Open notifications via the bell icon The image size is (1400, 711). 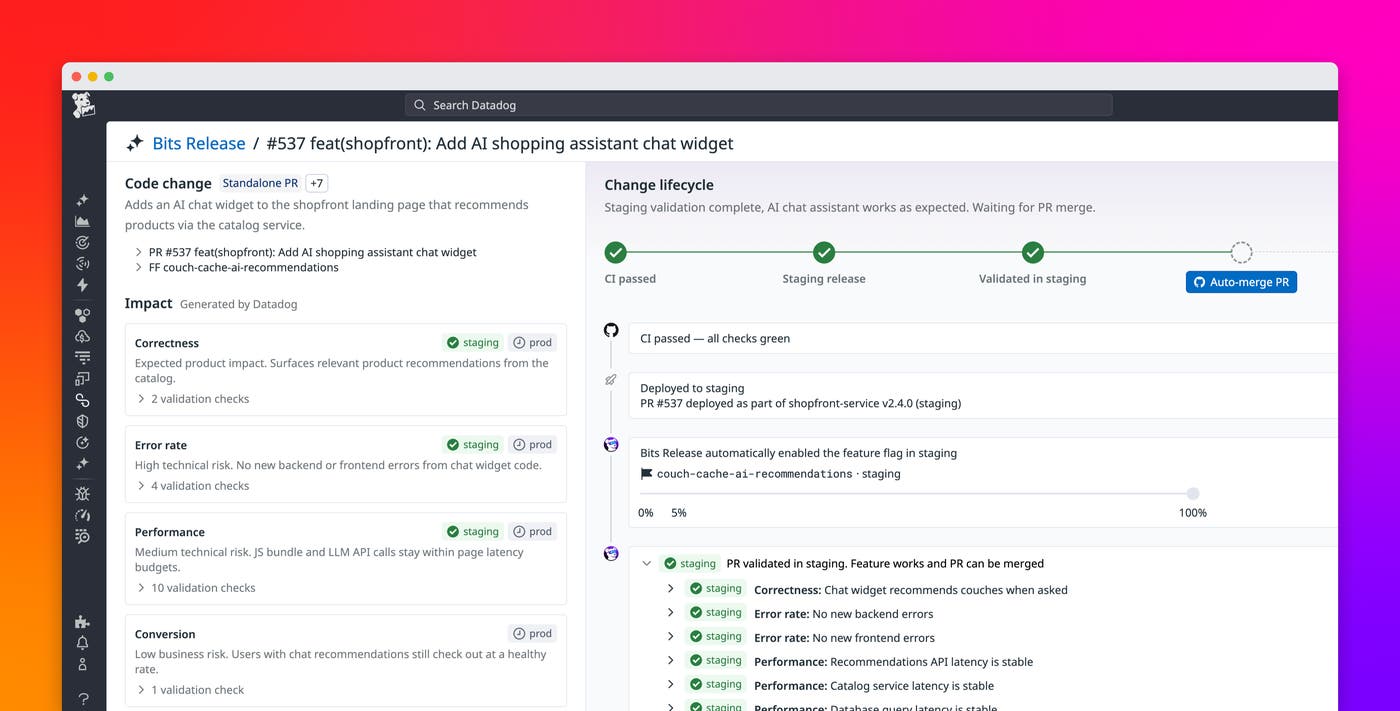83,643
